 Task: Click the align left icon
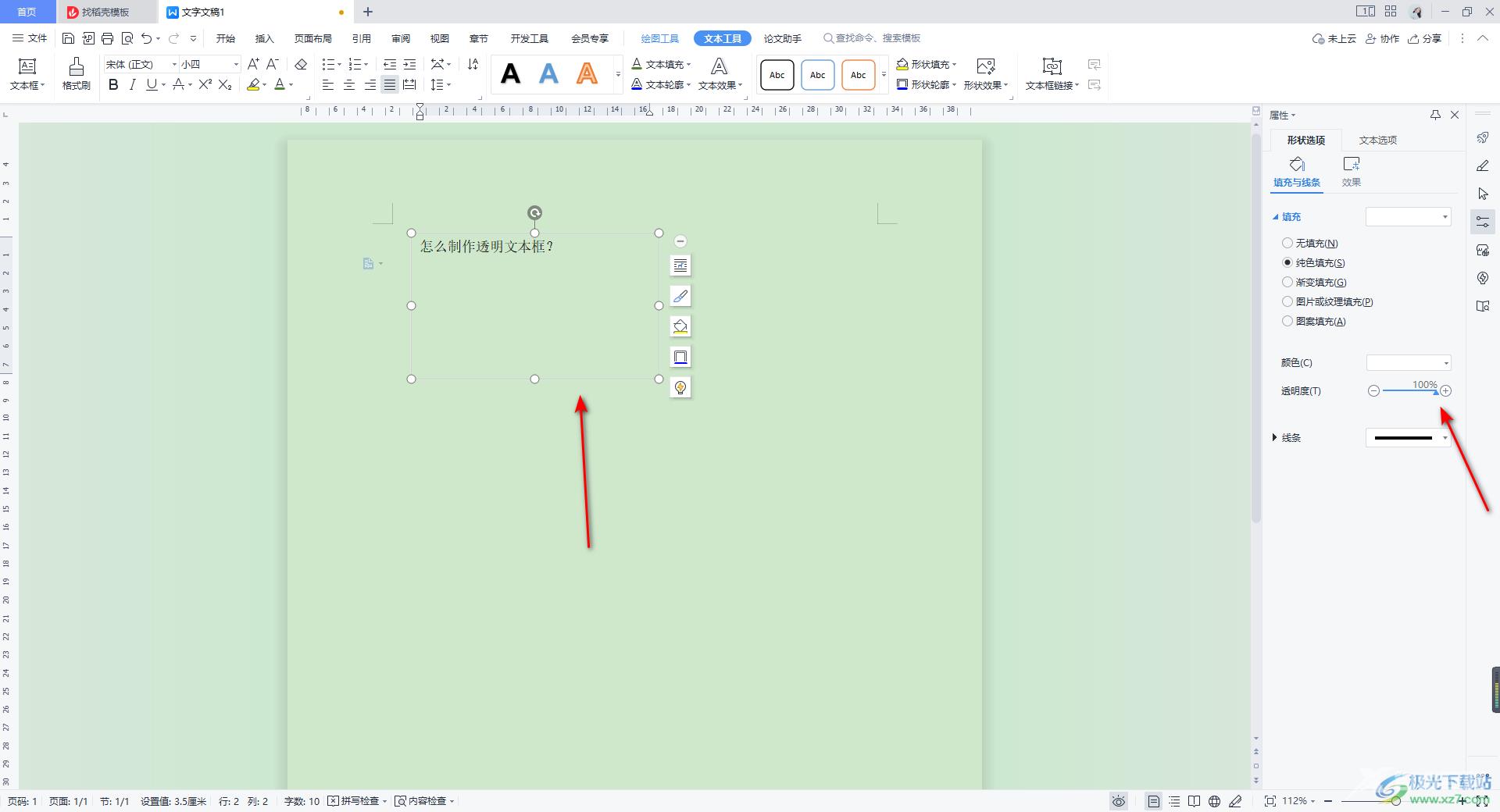328,84
